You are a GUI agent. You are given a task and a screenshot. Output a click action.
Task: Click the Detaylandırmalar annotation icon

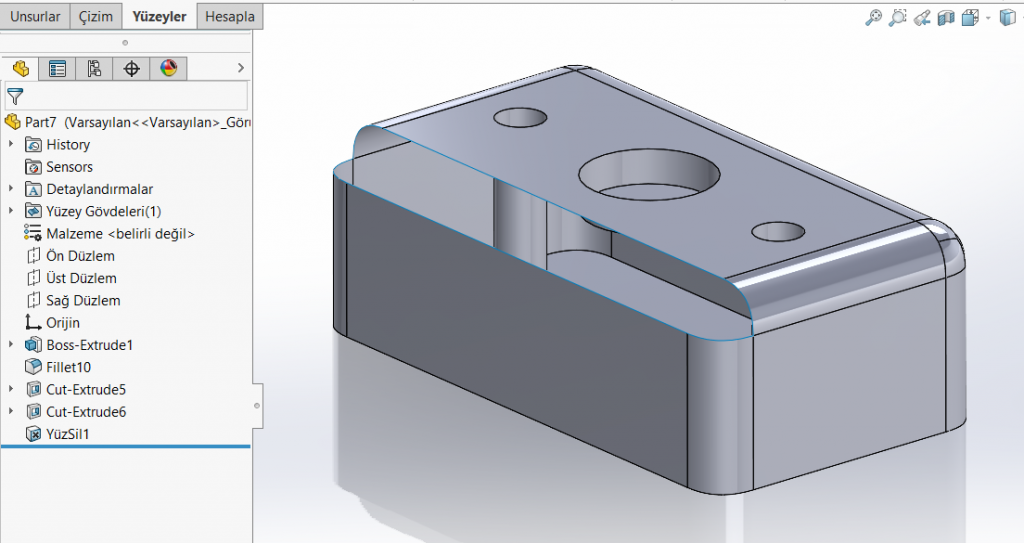(33, 189)
